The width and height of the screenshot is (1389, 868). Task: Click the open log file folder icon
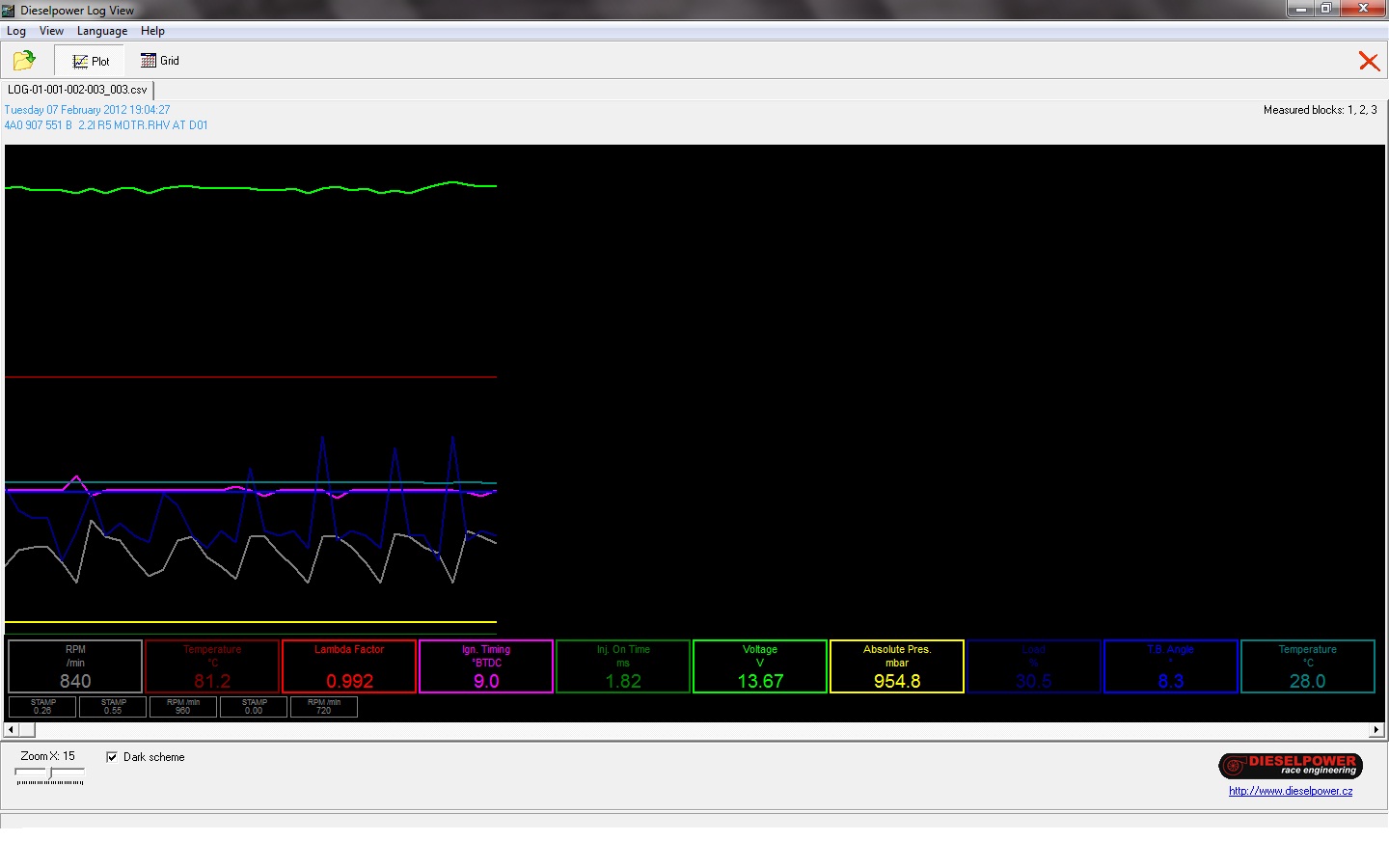tap(24, 61)
